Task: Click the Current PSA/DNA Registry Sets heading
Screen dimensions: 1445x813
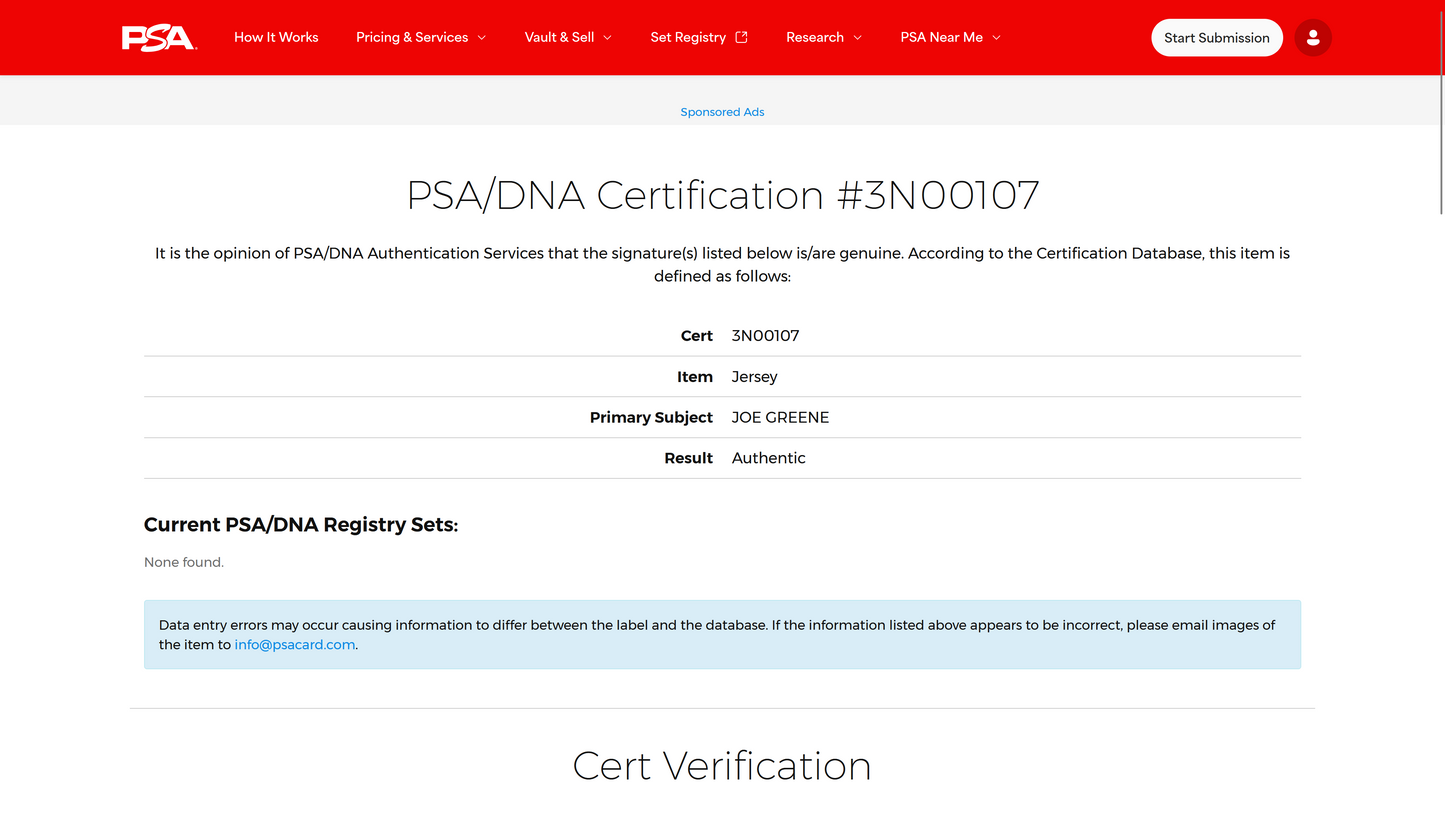Action: point(301,525)
